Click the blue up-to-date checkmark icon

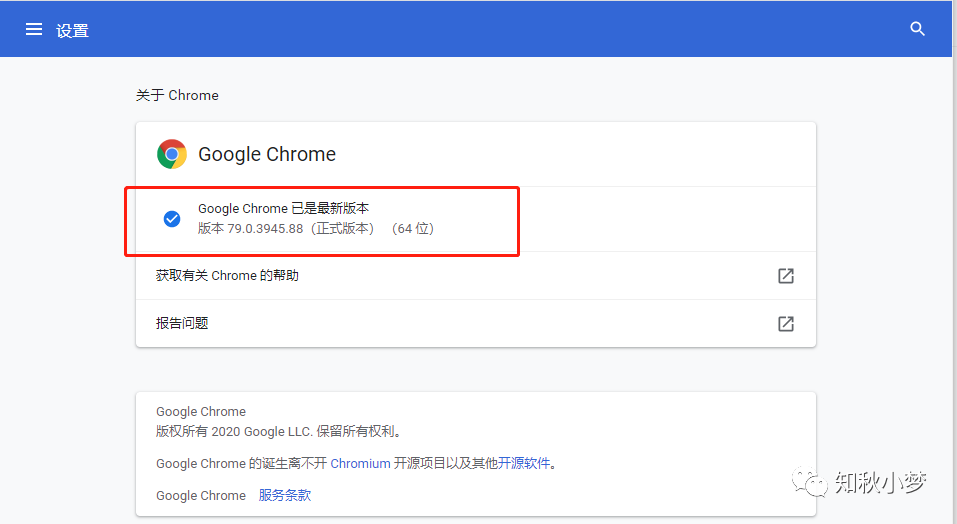click(x=172, y=218)
